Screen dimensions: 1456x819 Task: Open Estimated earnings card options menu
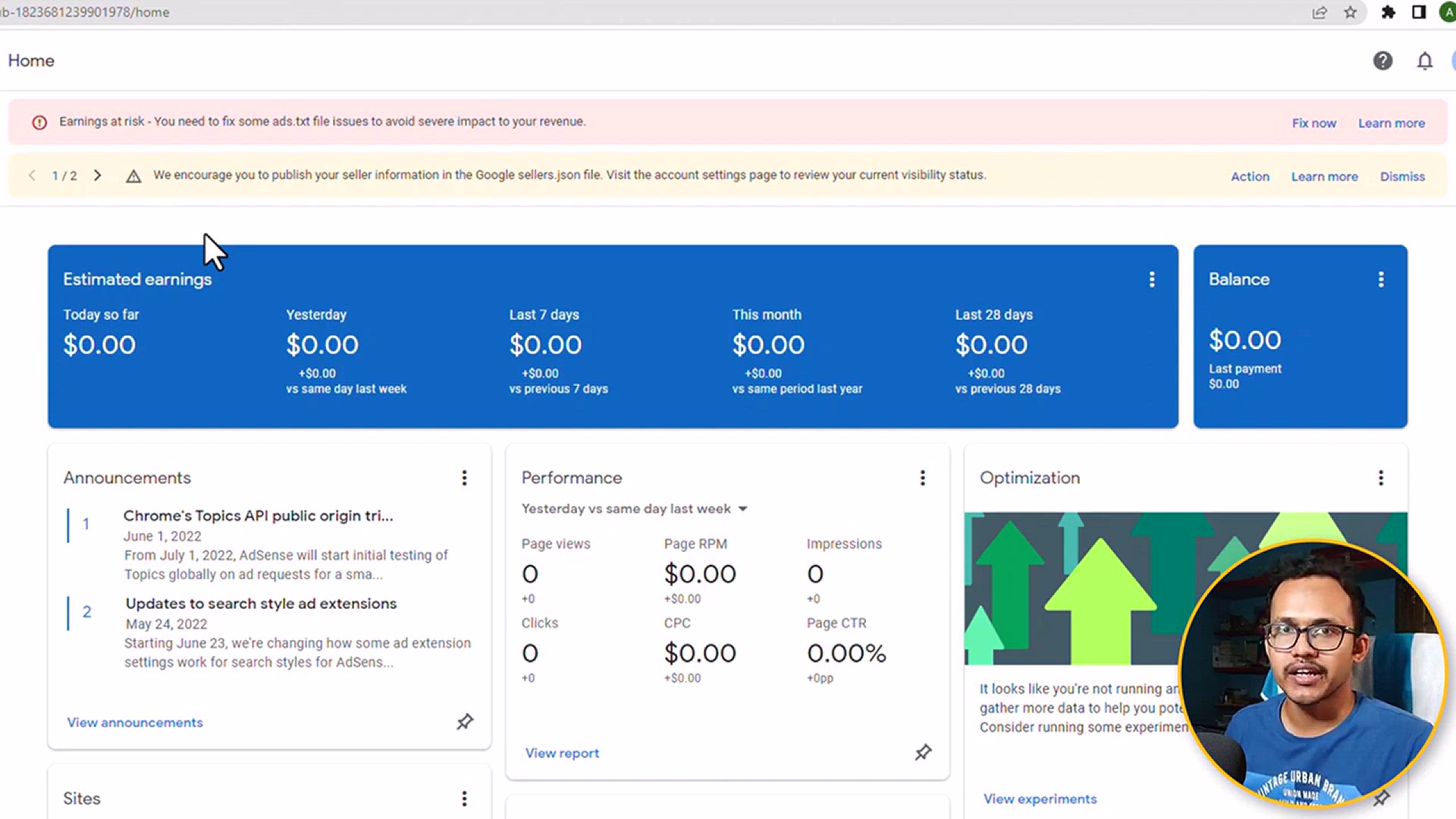(x=1152, y=280)
